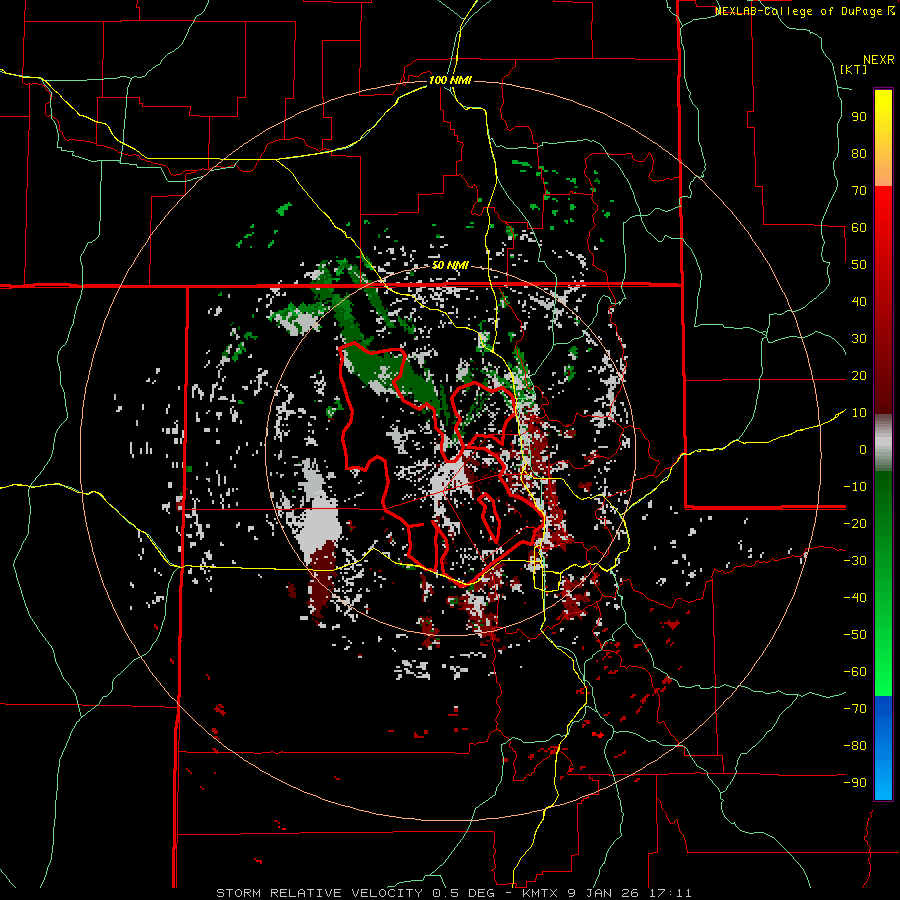Click the positive "50" scale value
The image size is (900, 900).
coord(859,265)
